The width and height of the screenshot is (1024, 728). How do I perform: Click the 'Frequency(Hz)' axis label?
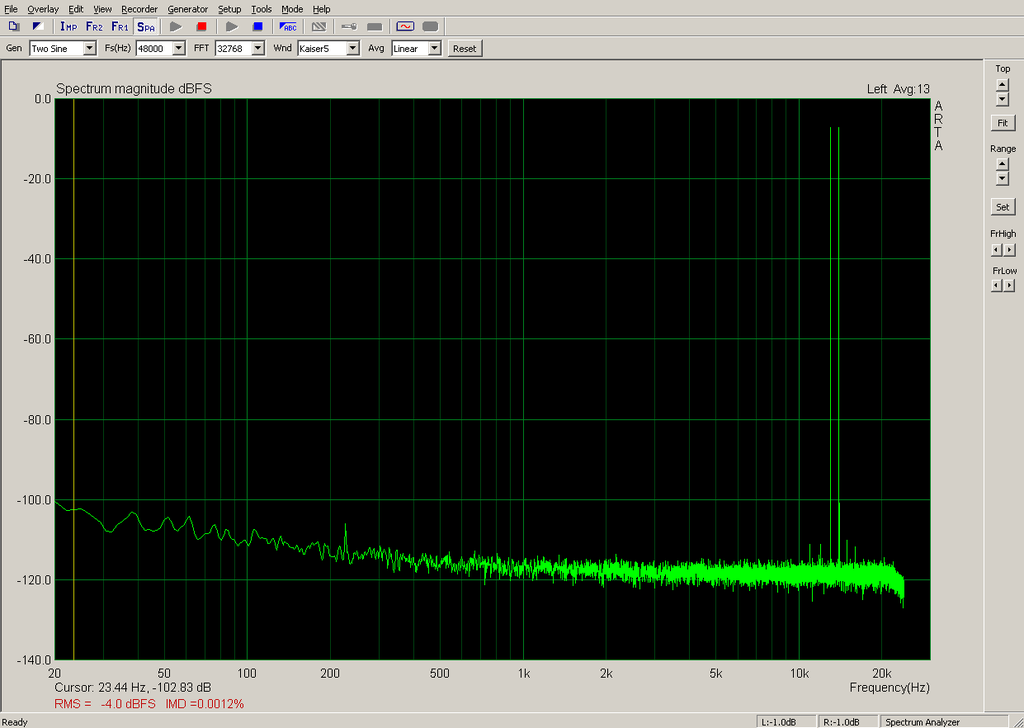[x=889, y=688]
